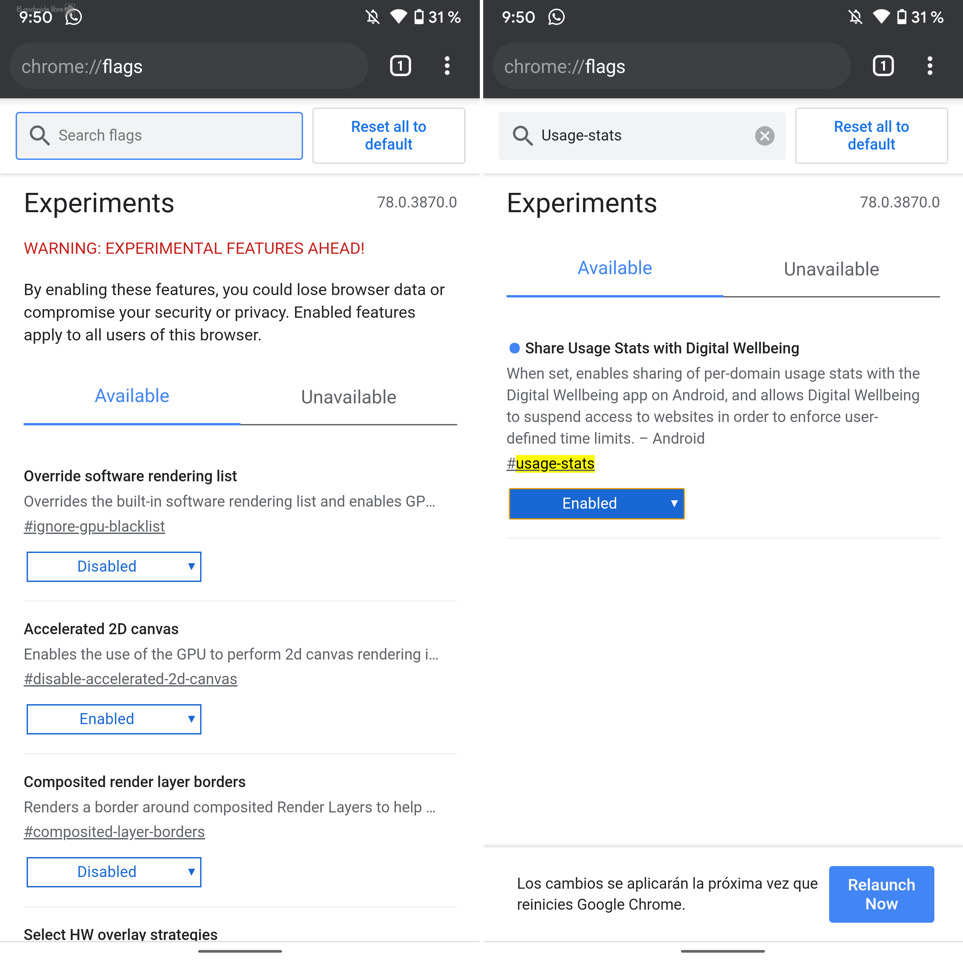Open three-dot menu in right browser
This screenshot has height=960, width=963.
(930, 67)
